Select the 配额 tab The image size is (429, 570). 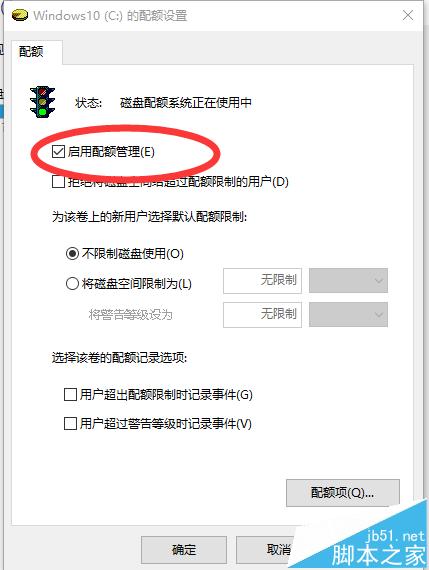pos(31,52)
